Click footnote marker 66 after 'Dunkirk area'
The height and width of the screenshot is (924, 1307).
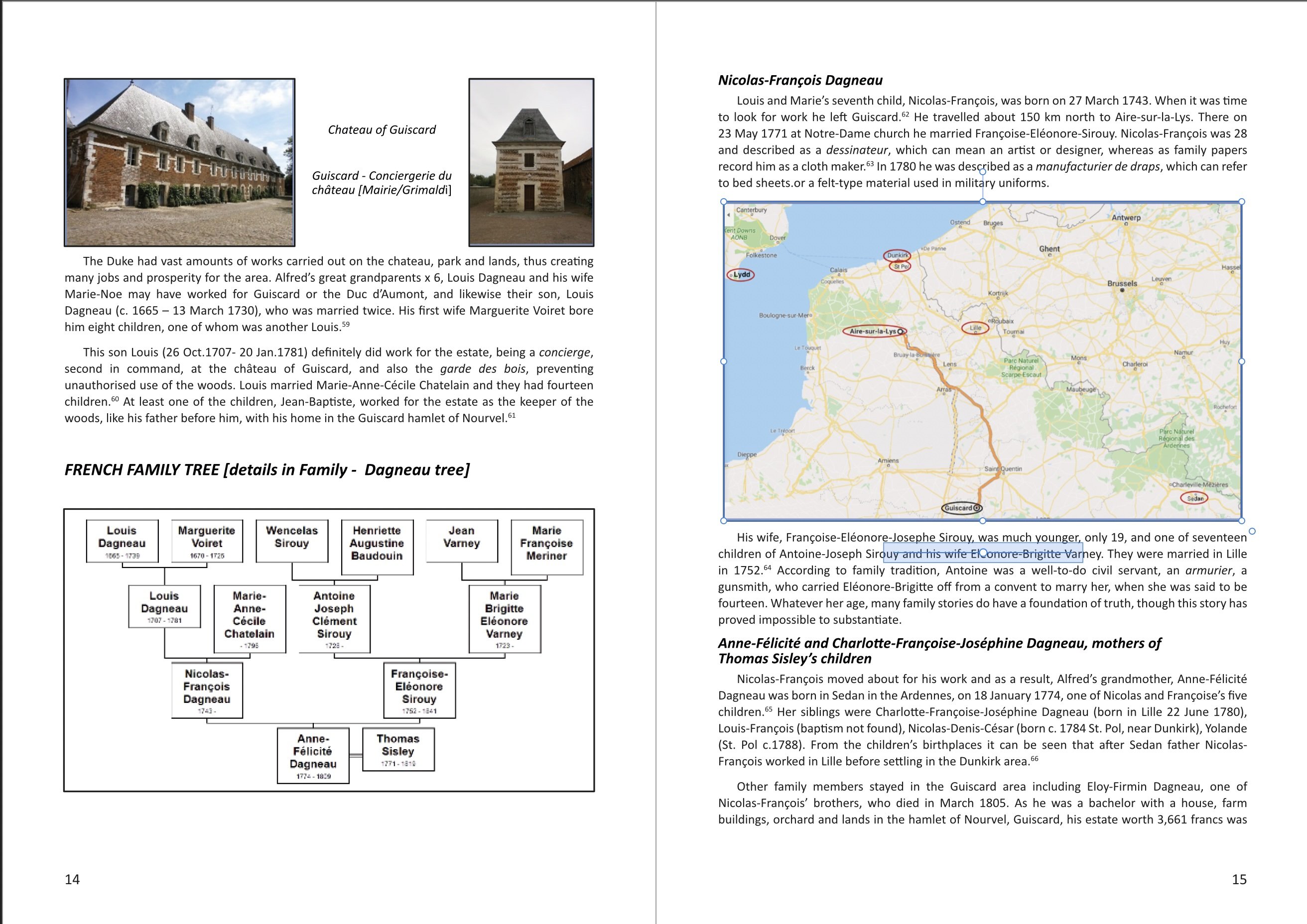[x=1035, y=759]
